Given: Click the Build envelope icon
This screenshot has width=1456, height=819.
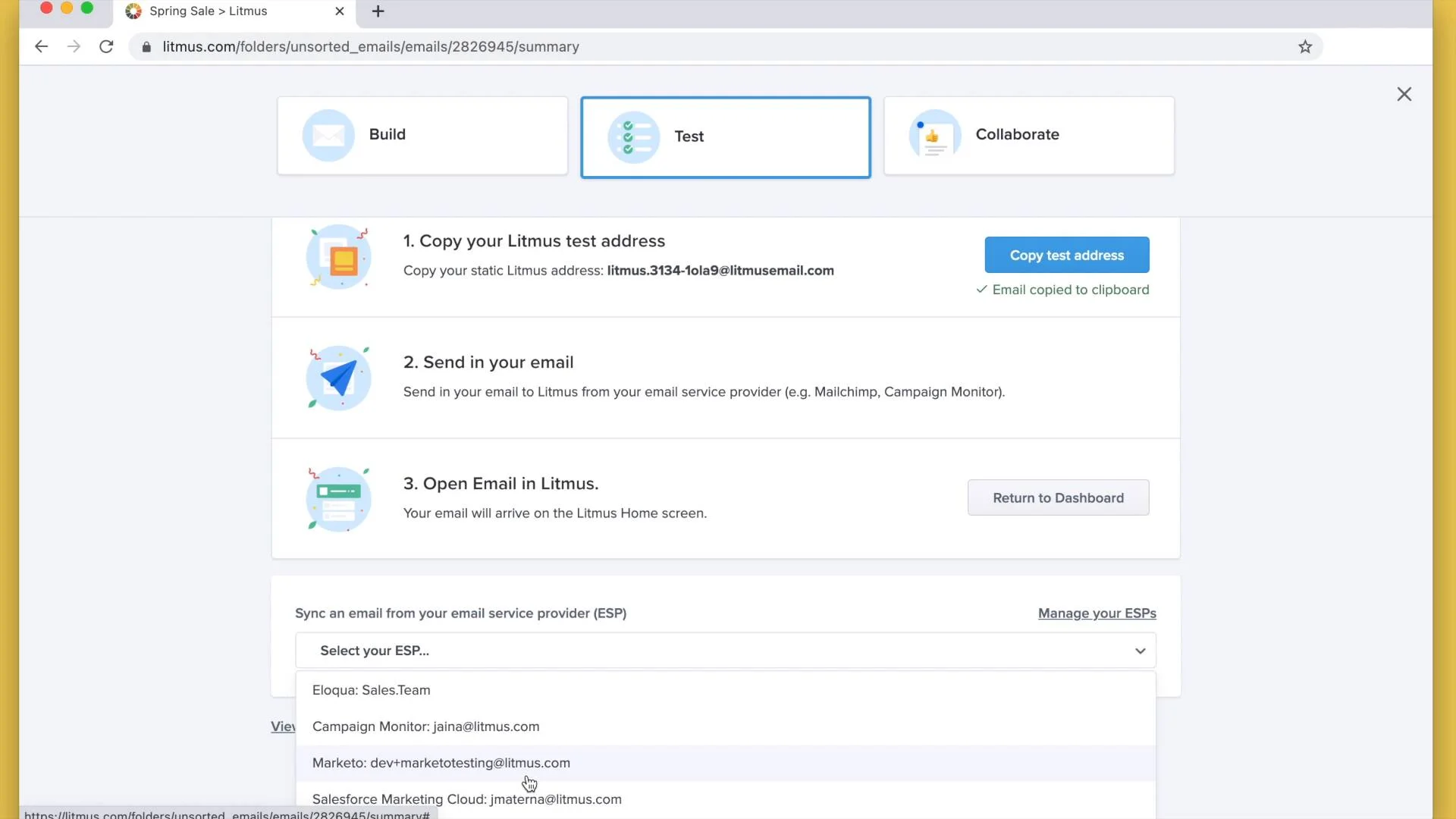Looking at the screenshot, I should 328,135.
